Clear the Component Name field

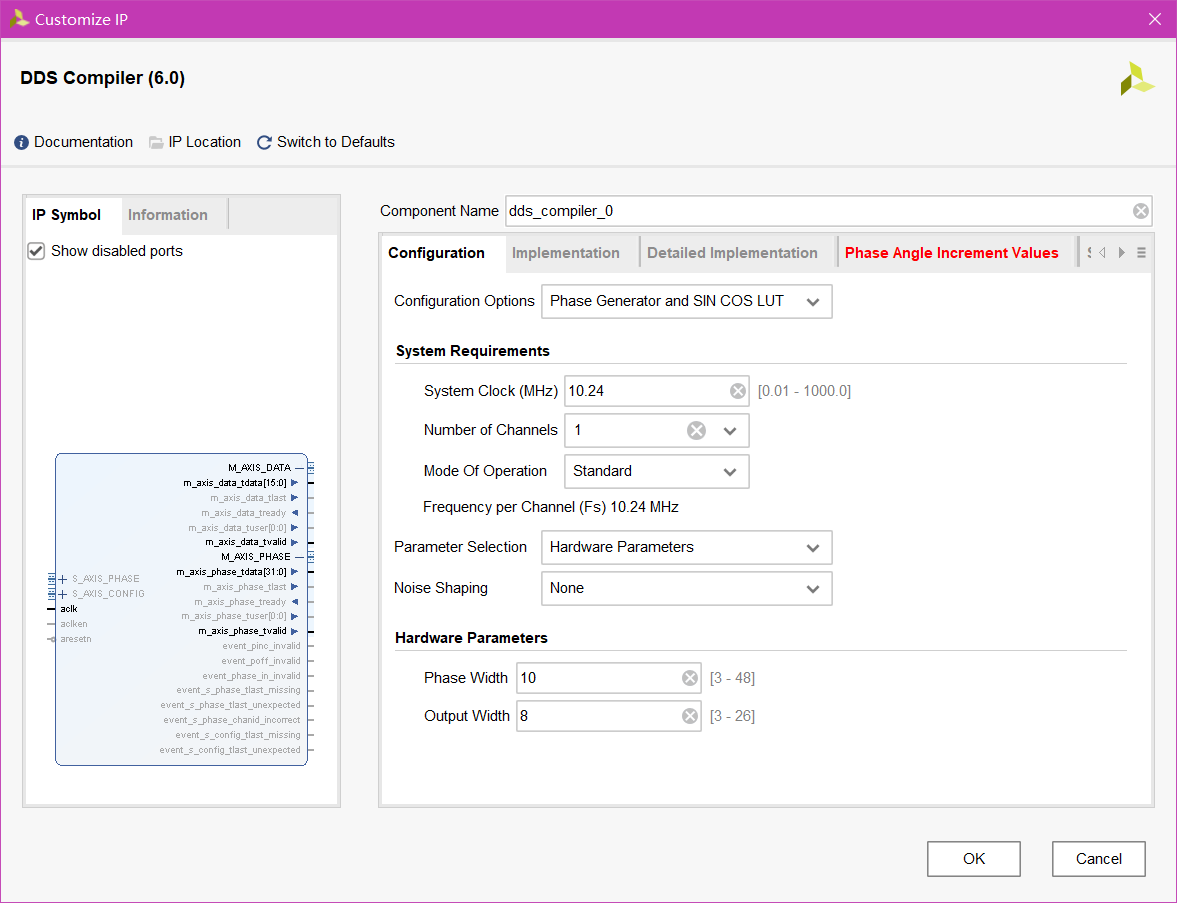coord(1140,212)
